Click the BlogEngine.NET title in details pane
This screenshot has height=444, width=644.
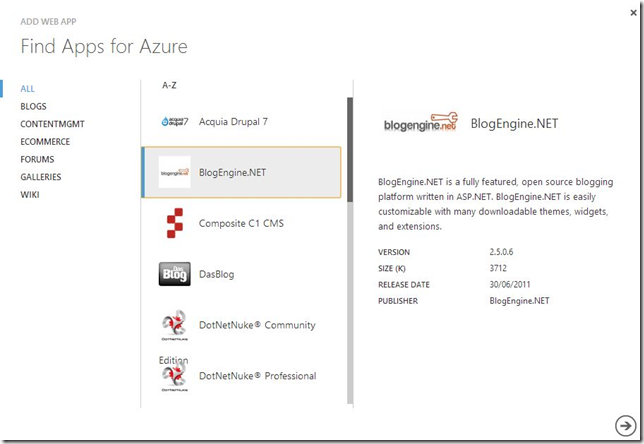coord(514,123)
